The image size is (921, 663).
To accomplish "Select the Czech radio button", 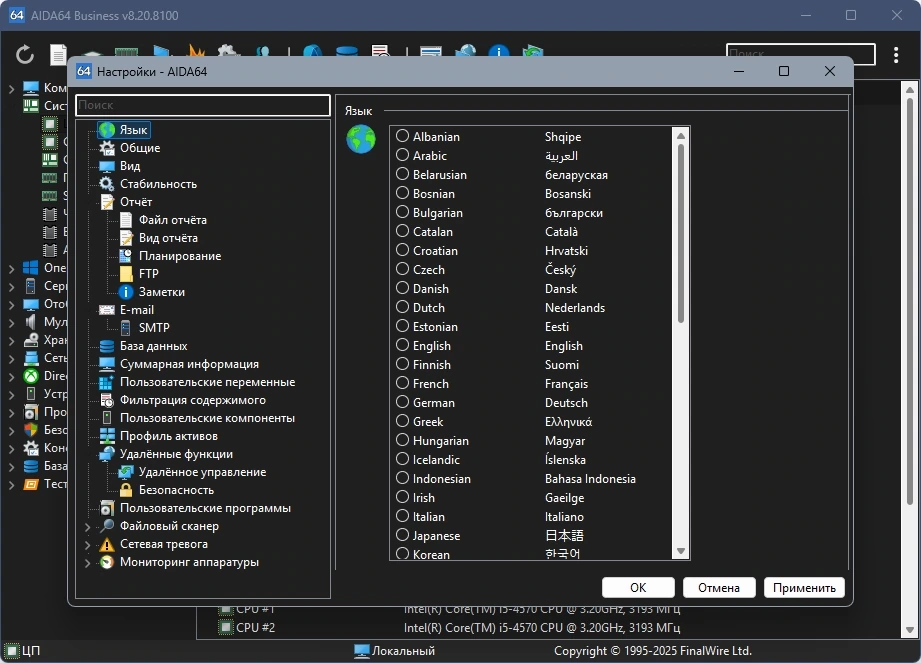I will (x=402, y=269).
